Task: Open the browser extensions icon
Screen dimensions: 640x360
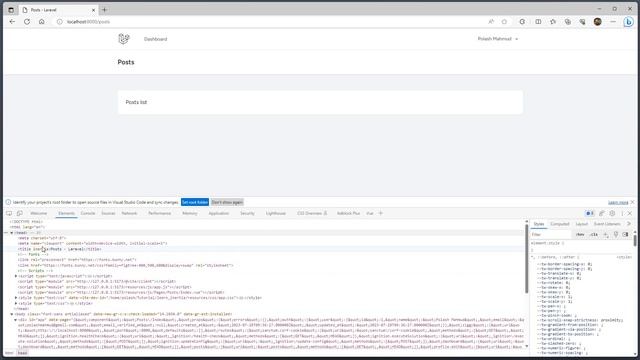Action: (522, 22)
